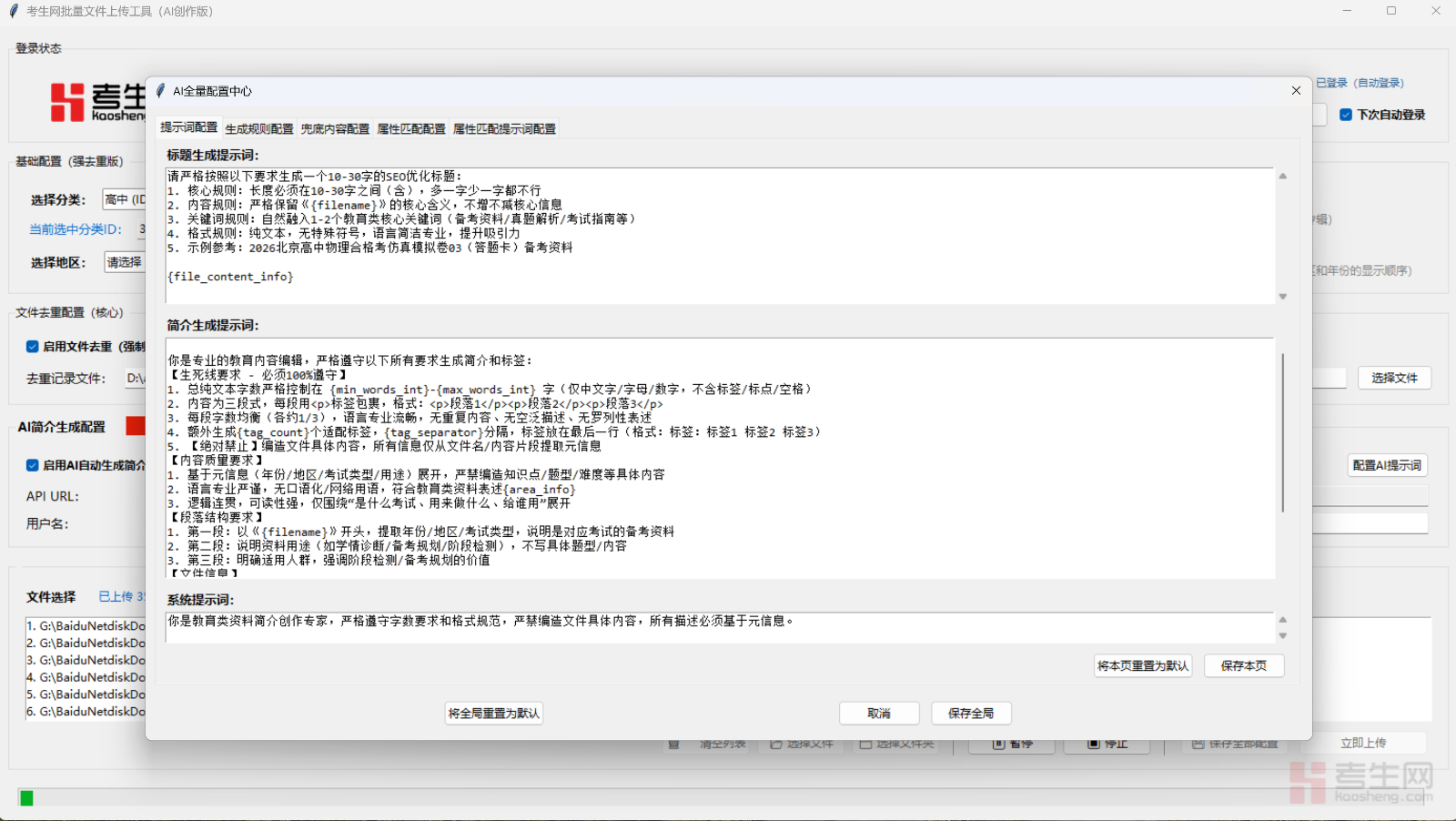The width and height of the screenshot is (1456, 821).
Task: Click the scroll-up arrow of the 标题生成提示词 box
Action: click(x=1283, y=177)
